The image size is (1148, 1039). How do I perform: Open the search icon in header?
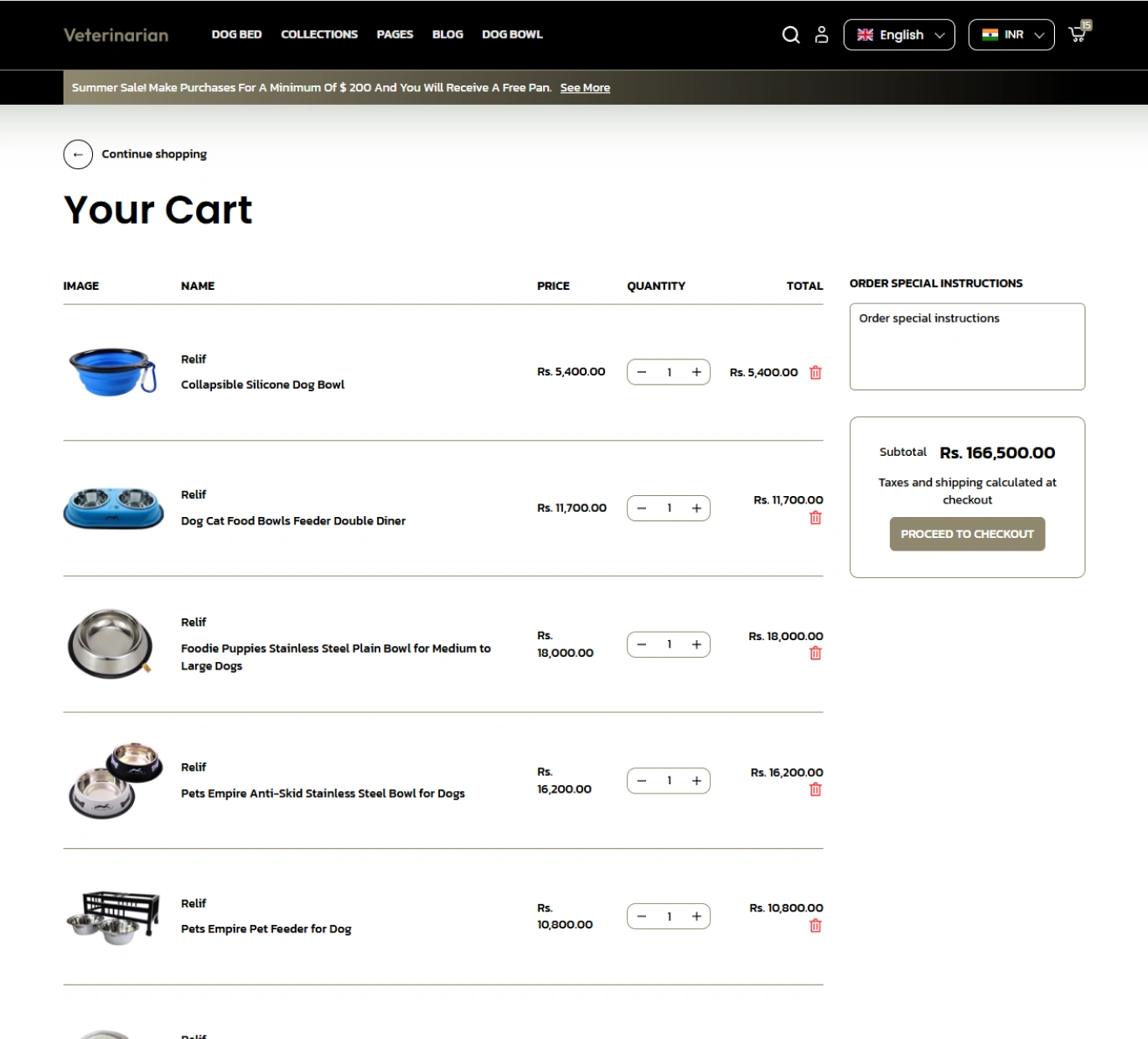click(790, 34)
